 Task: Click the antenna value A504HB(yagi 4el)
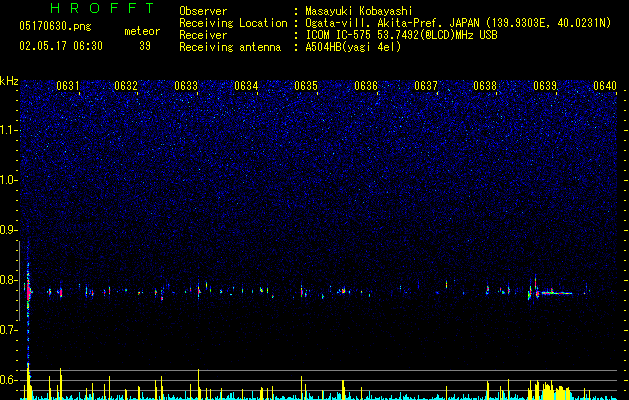pyautogui.click(x=353, y=47)
